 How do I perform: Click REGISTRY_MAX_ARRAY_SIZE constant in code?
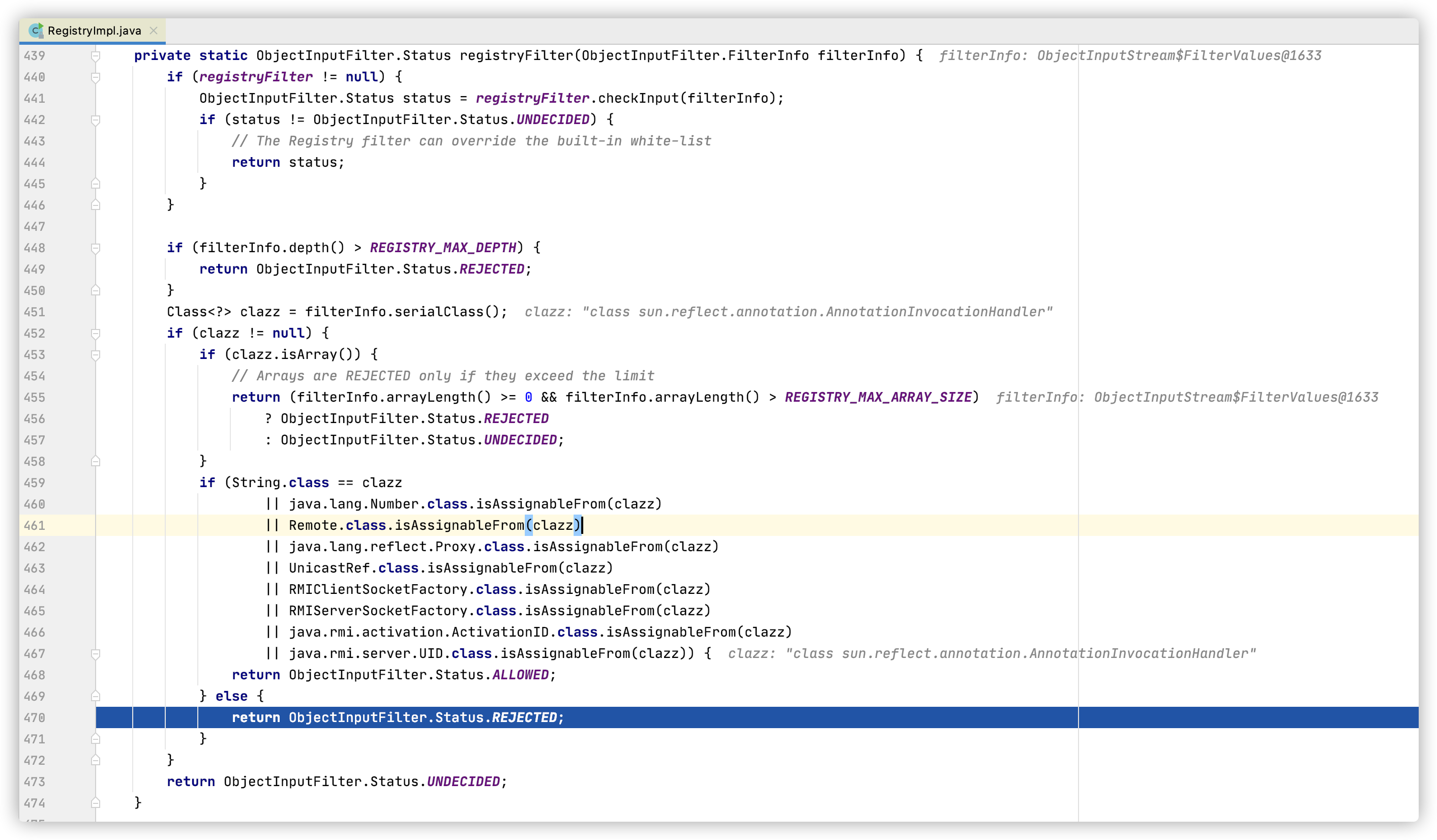878,398
